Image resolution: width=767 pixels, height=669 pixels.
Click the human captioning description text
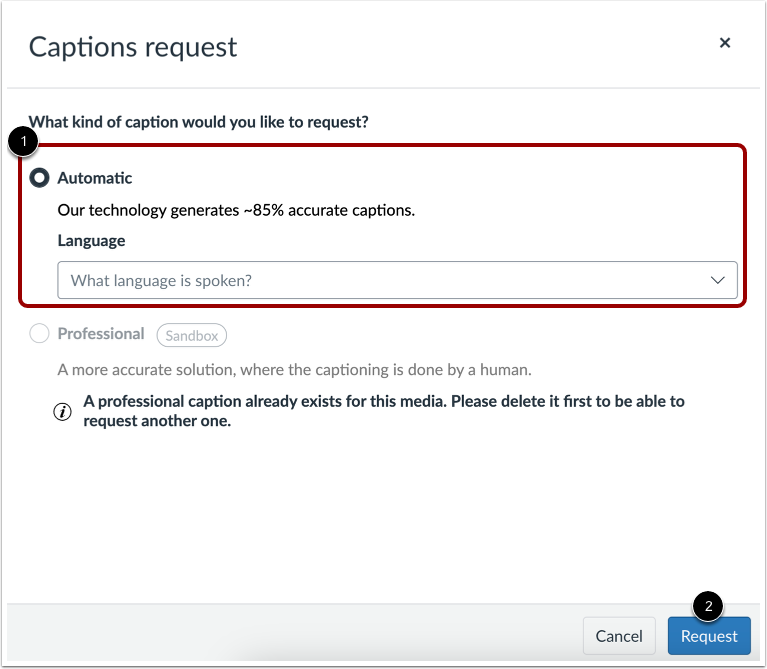click(x=294, y=370)
